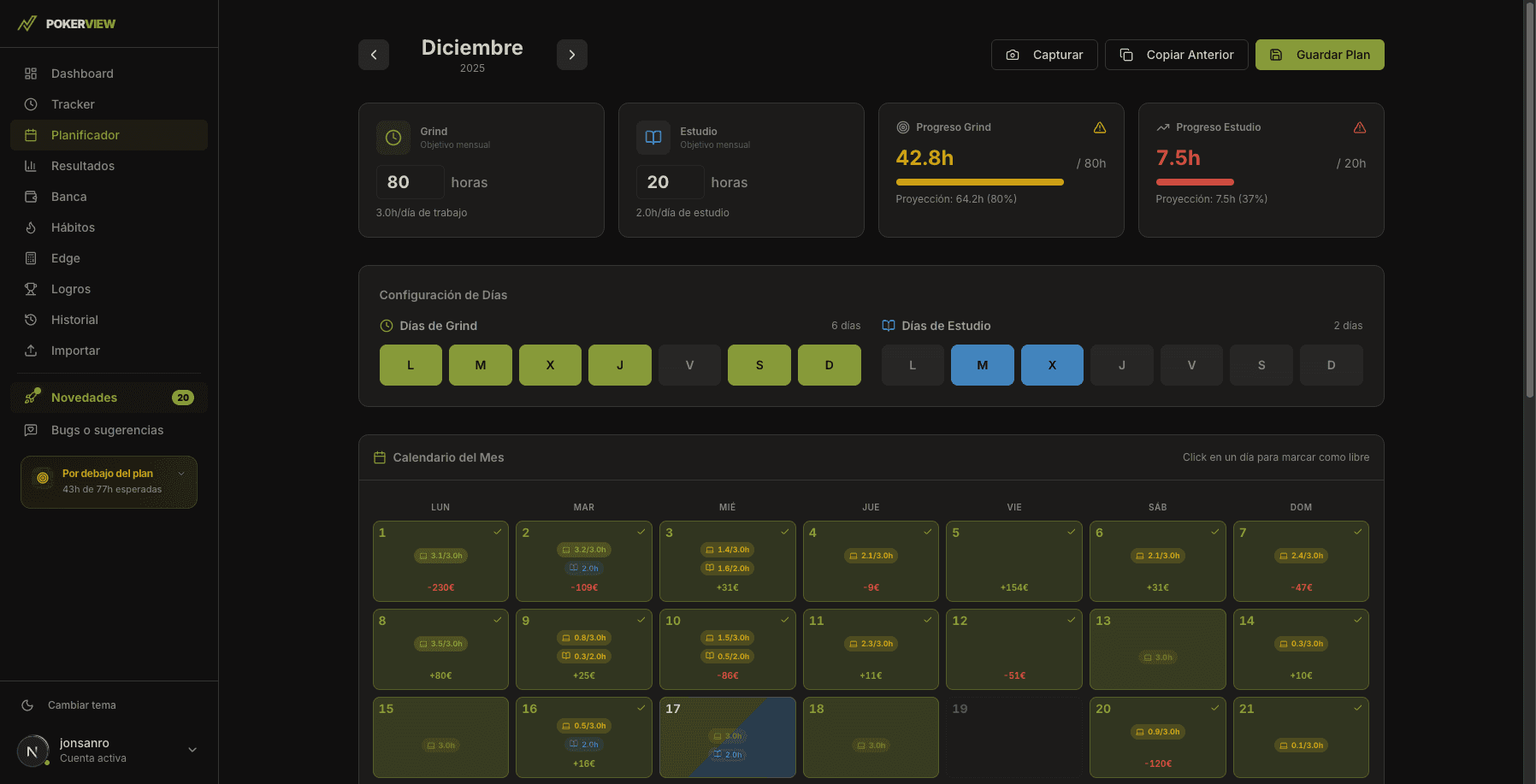The width and height of the screenshot is (1536, 784).
Task: Open the Logros section
Action: (x=69, y=289)
